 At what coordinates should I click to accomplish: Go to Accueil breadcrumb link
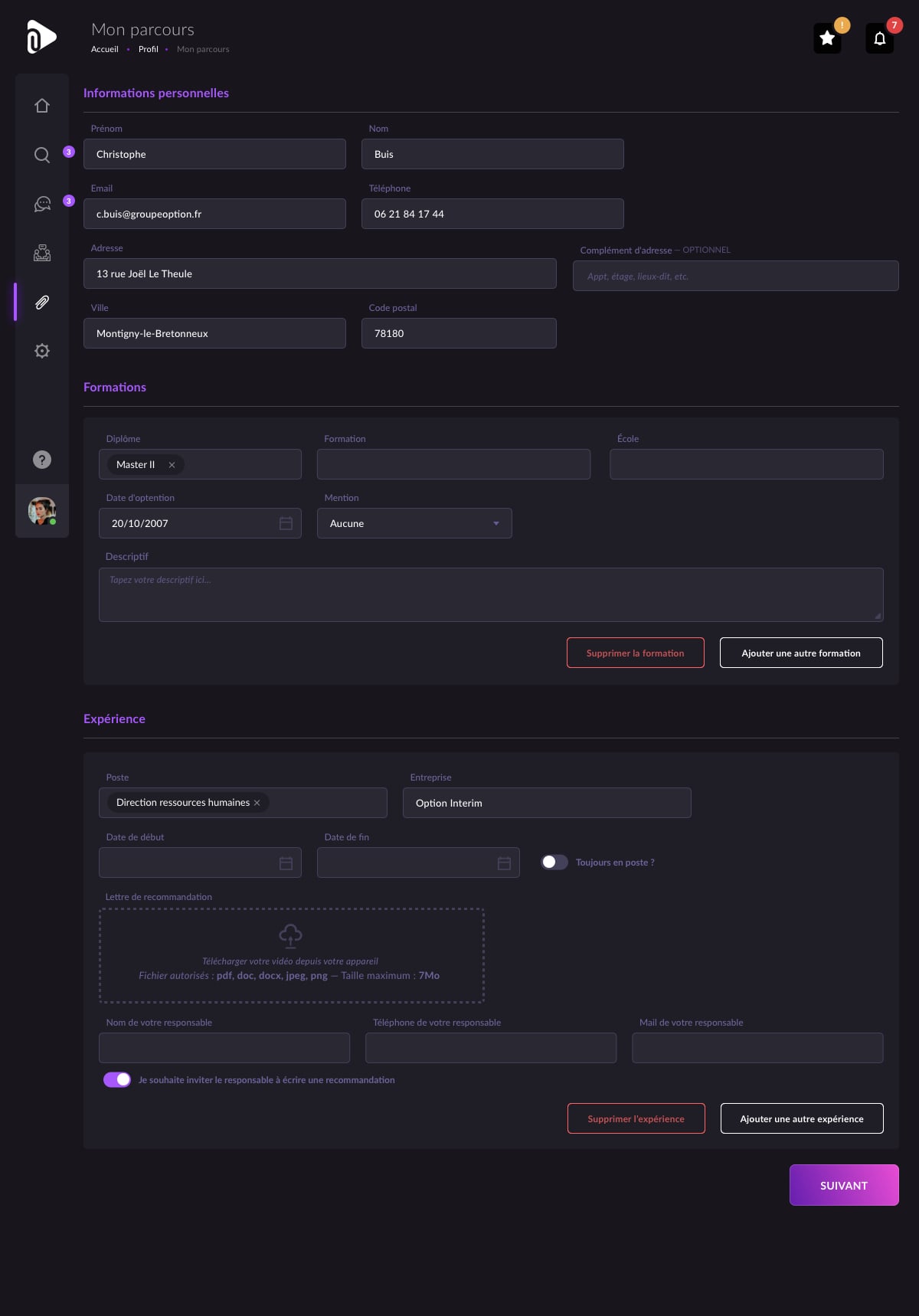coord(105,49)
